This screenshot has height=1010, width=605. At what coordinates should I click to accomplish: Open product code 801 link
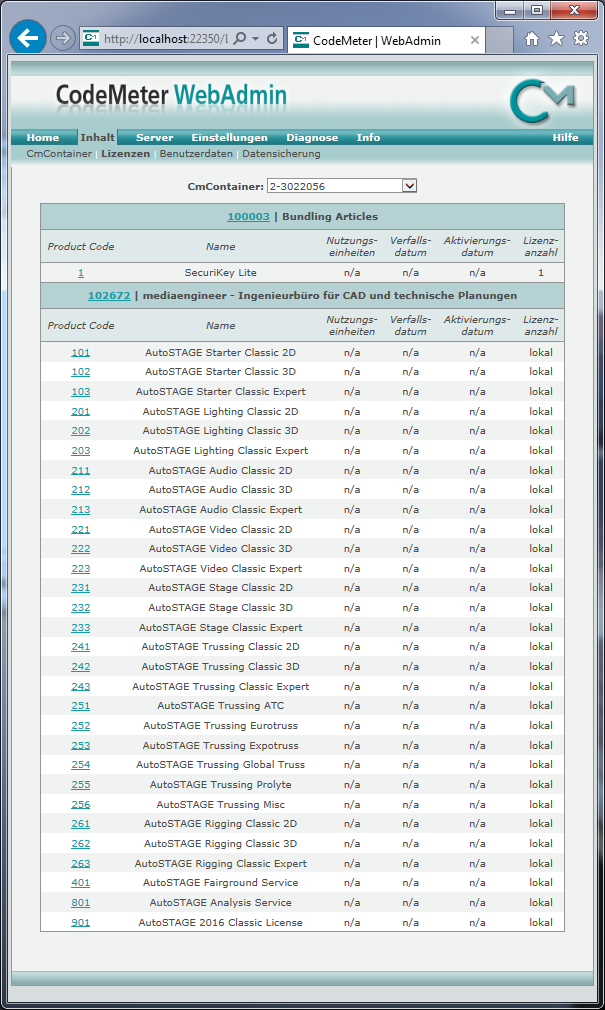(81, 902)
